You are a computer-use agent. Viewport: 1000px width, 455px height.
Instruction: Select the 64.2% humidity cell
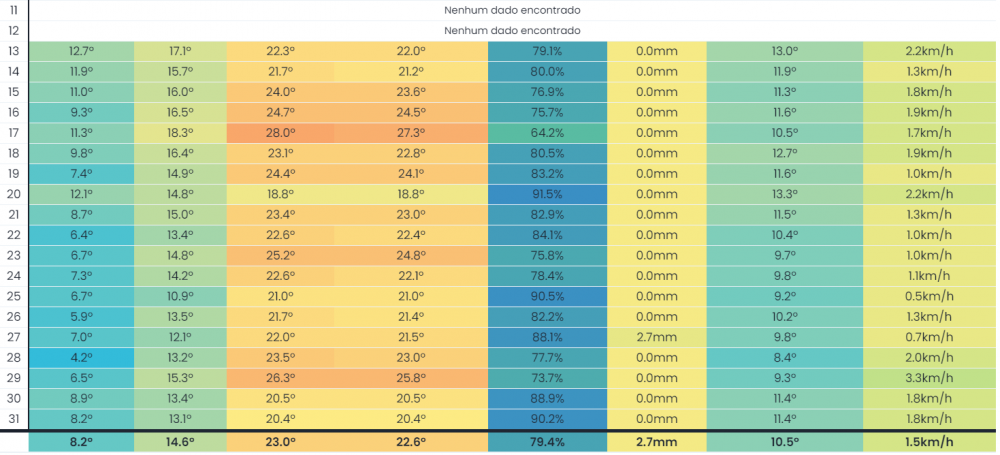547,133
